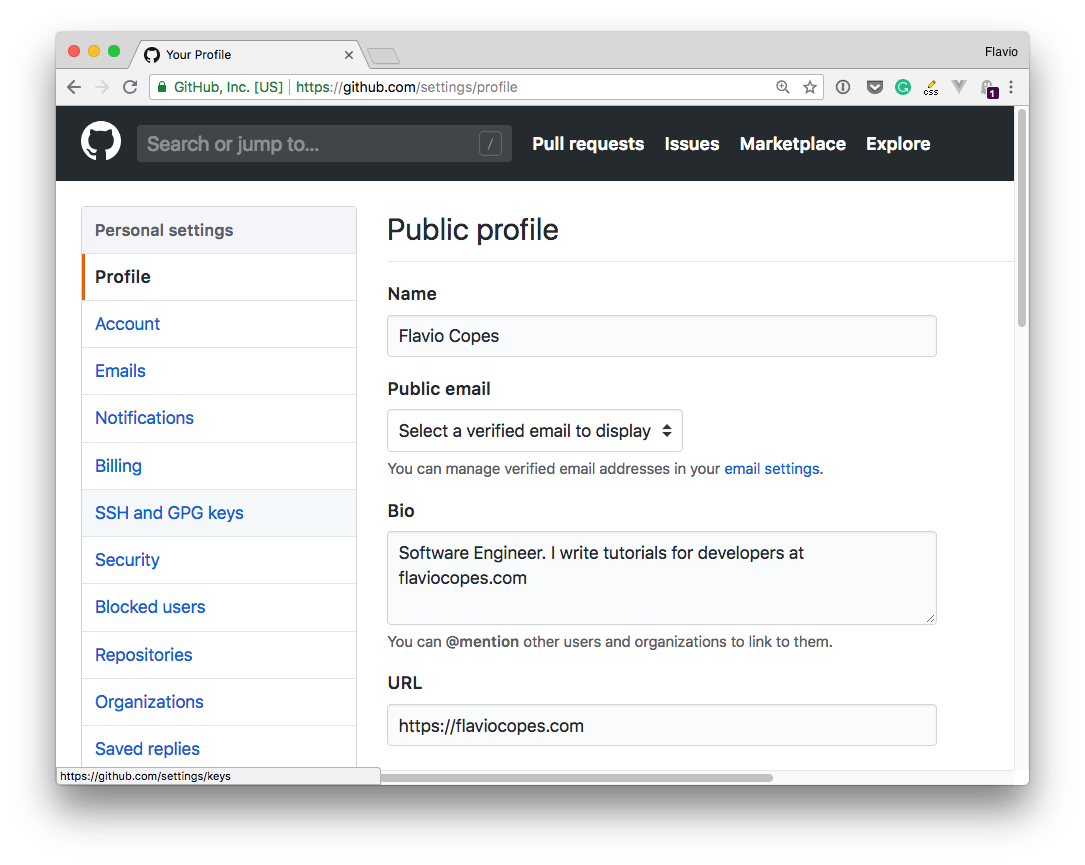Open Marketplace in the top navigation
This screenshot has width=1085, height=865.
pos(792,144)
